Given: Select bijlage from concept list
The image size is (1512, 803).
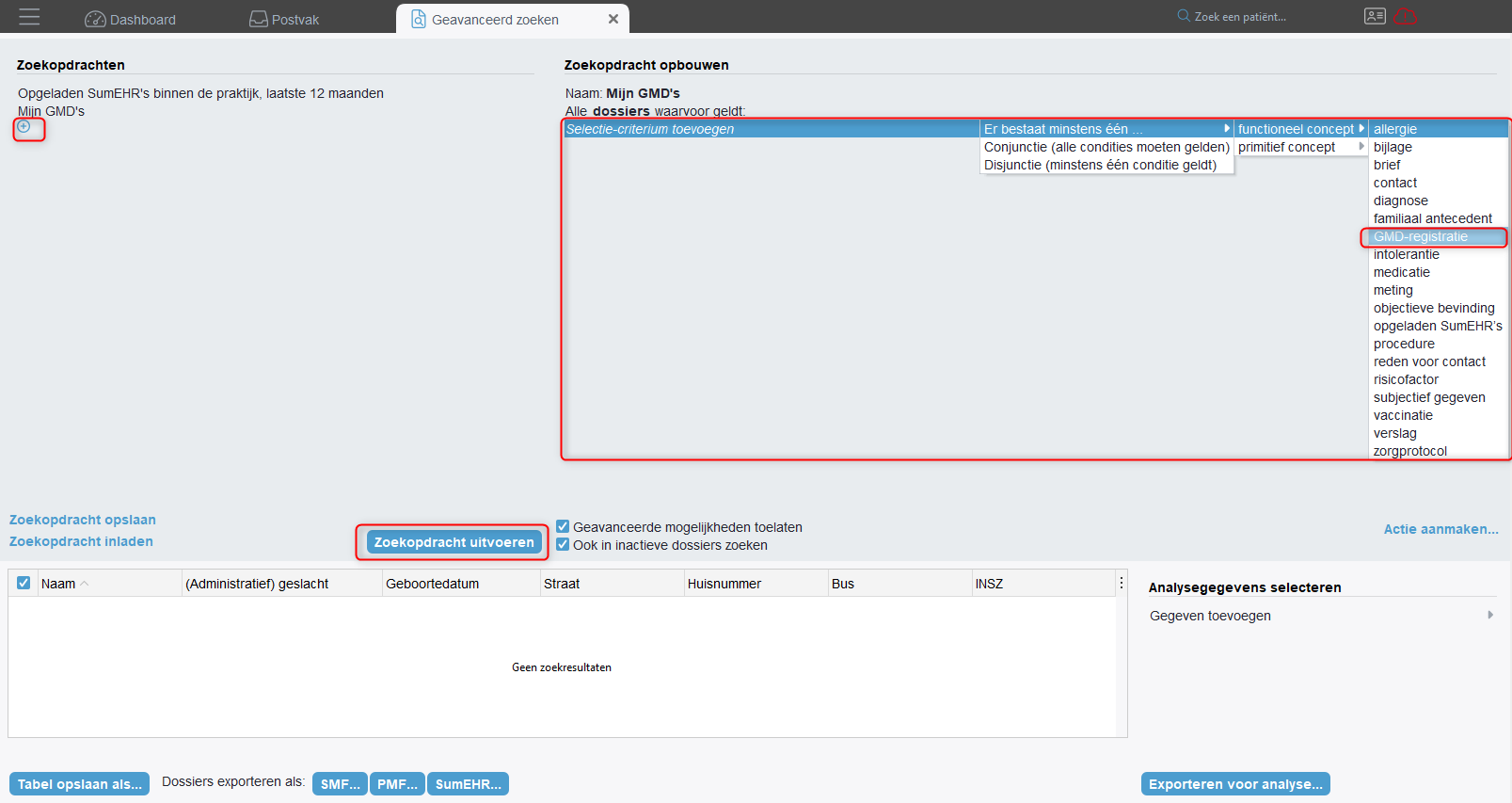Looking at the screenshot, I should pos(1439,147).
